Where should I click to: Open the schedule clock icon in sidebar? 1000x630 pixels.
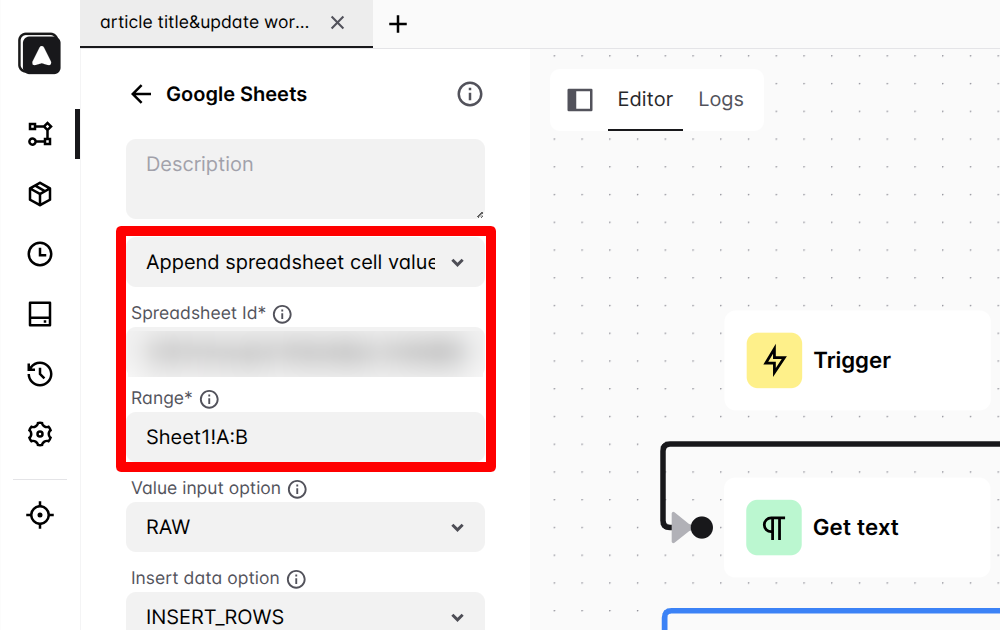[x=40, y=254]
